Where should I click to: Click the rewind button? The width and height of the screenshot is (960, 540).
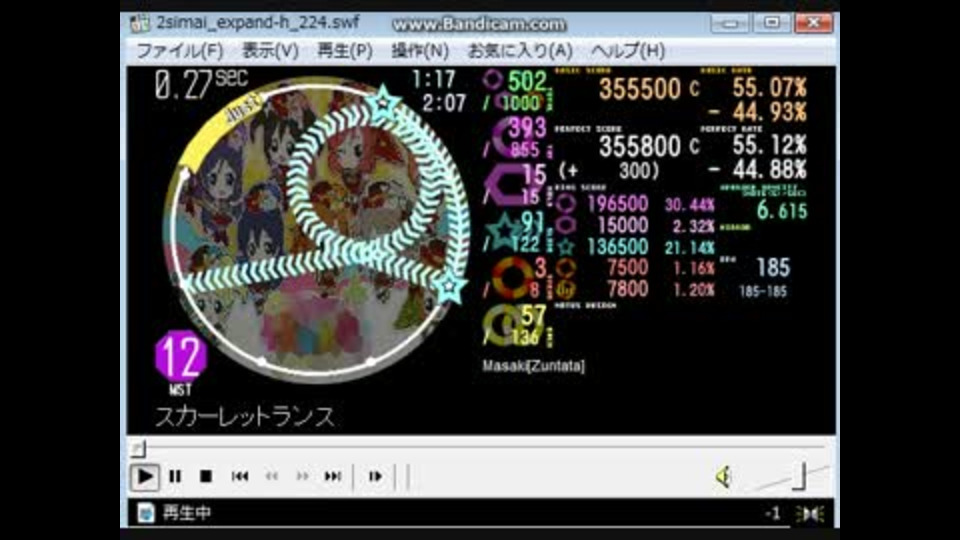pos(271,476)
